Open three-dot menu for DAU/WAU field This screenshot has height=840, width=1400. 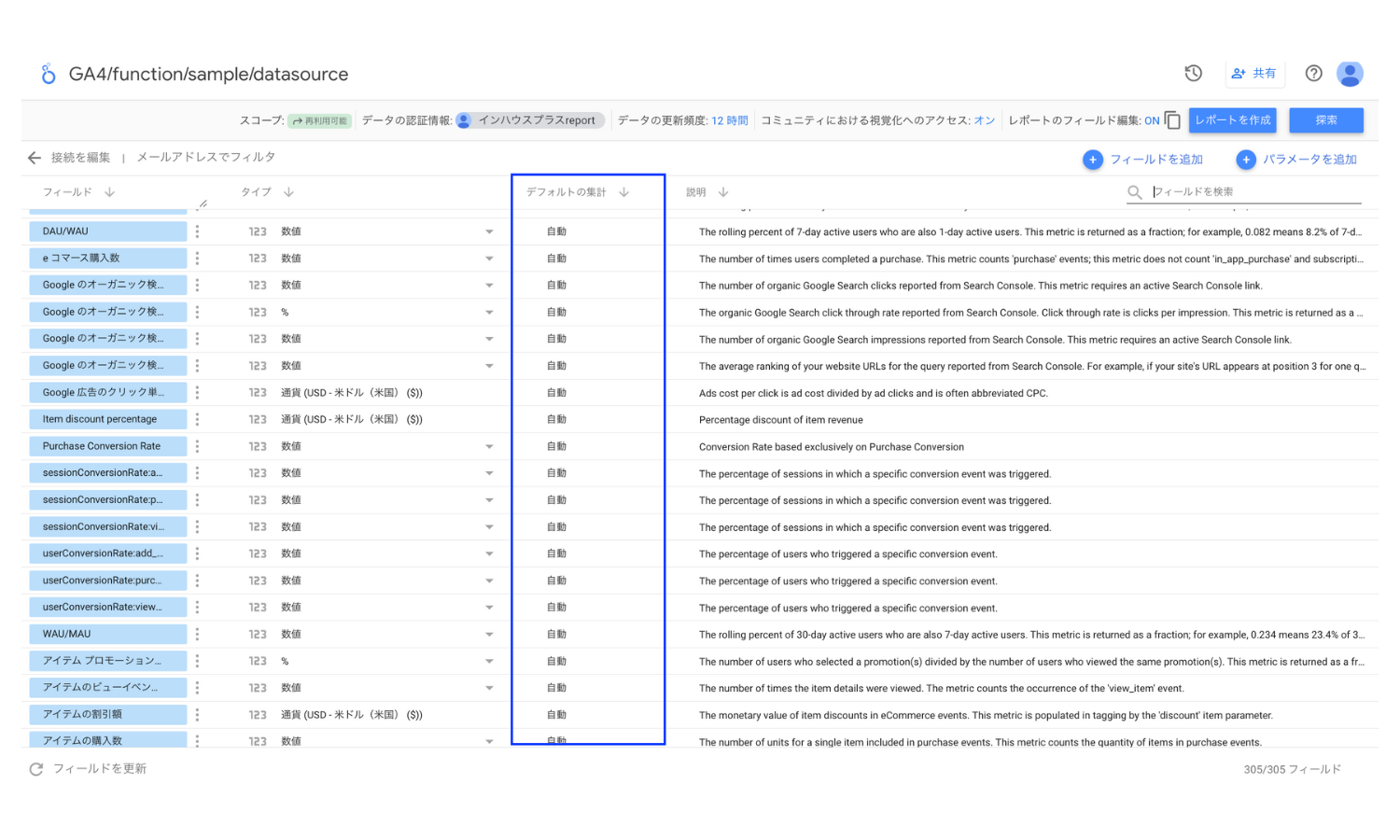(x=197, y=231)
